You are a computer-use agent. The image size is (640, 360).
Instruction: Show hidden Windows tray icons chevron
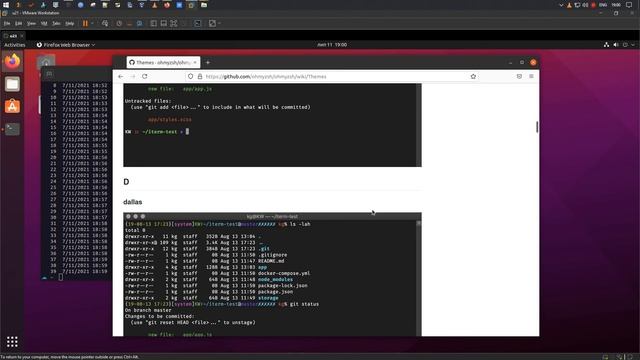[561, 5]
